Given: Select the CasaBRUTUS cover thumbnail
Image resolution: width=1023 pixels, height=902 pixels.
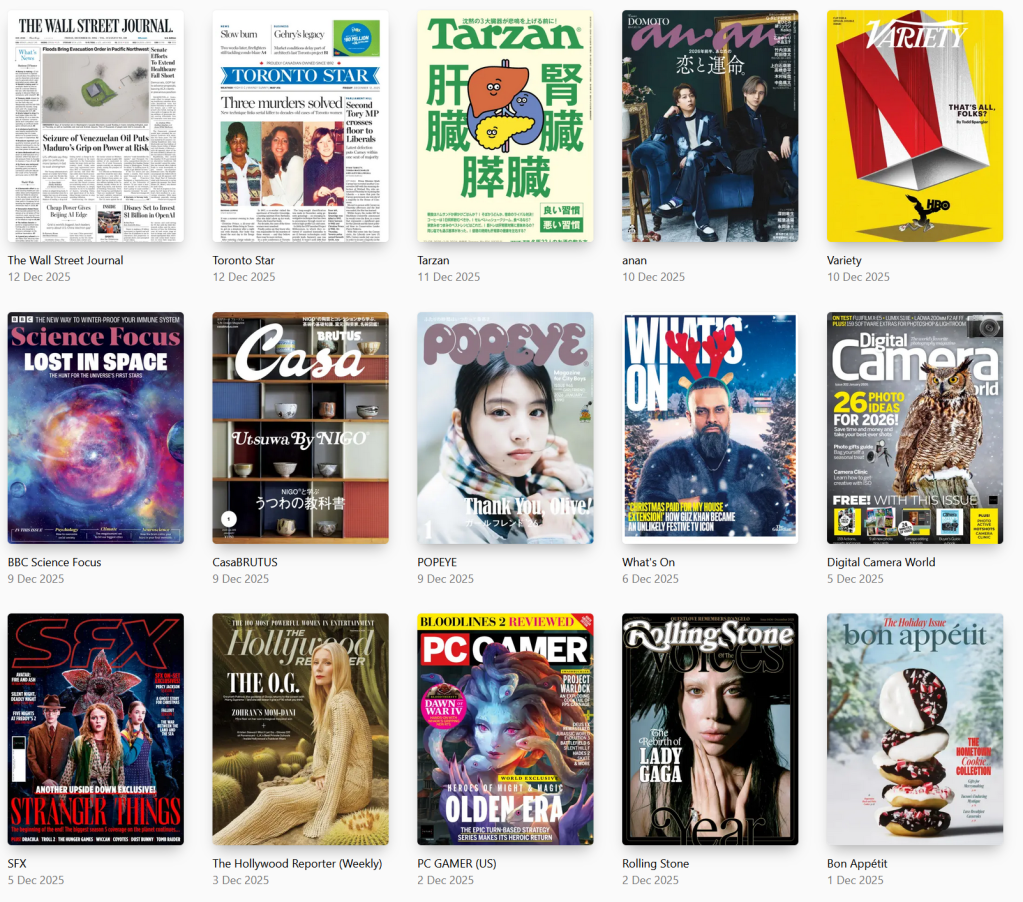Looking at the screenshot, I should 300,428.
